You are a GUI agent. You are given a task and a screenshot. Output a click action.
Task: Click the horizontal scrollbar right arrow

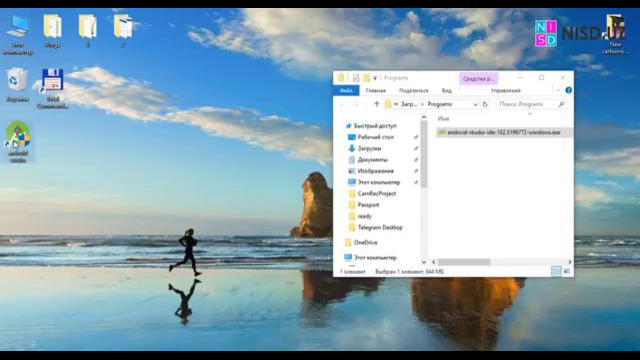569,262
